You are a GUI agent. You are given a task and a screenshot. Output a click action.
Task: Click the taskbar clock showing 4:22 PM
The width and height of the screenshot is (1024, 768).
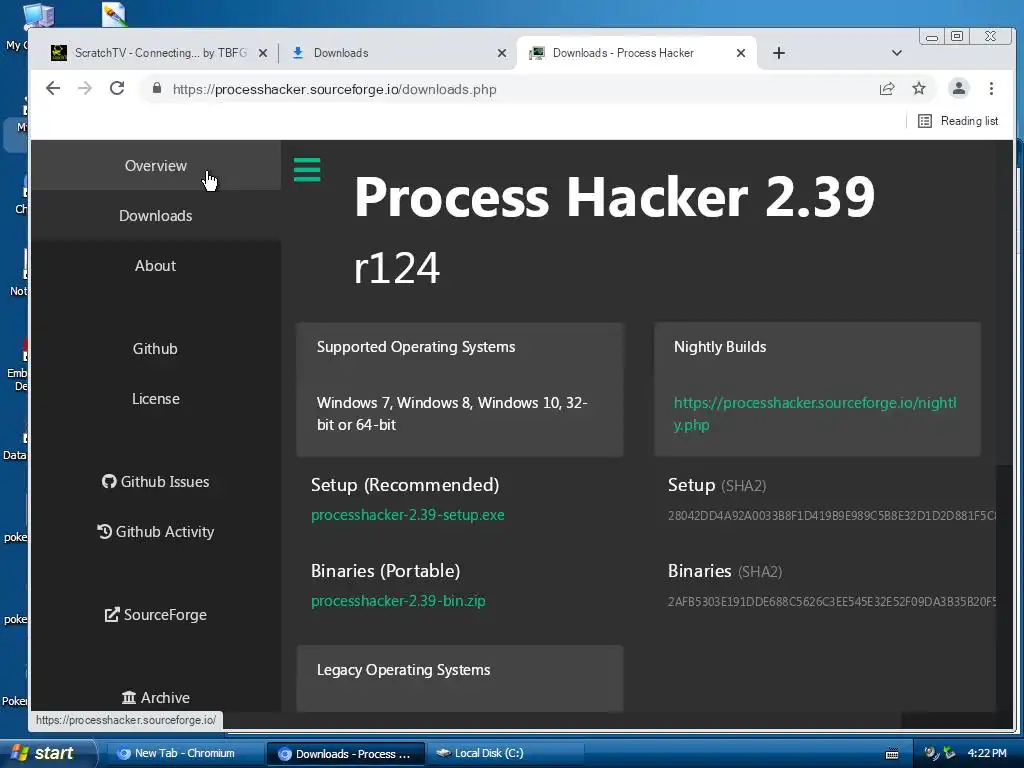point(987,753)
